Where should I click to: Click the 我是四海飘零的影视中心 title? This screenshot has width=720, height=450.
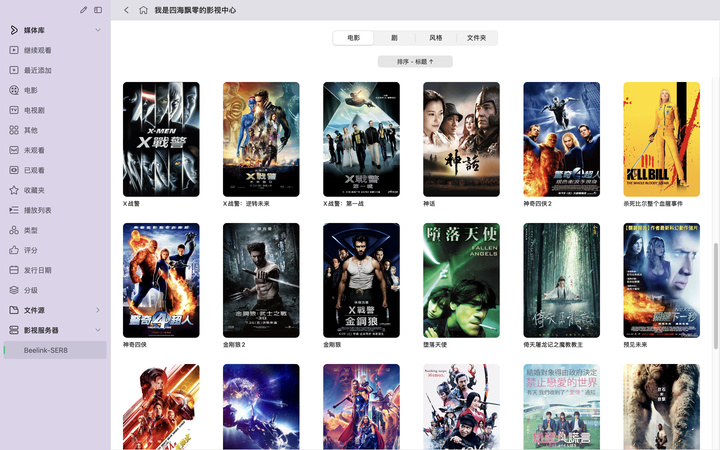click(x=195, y=10)
